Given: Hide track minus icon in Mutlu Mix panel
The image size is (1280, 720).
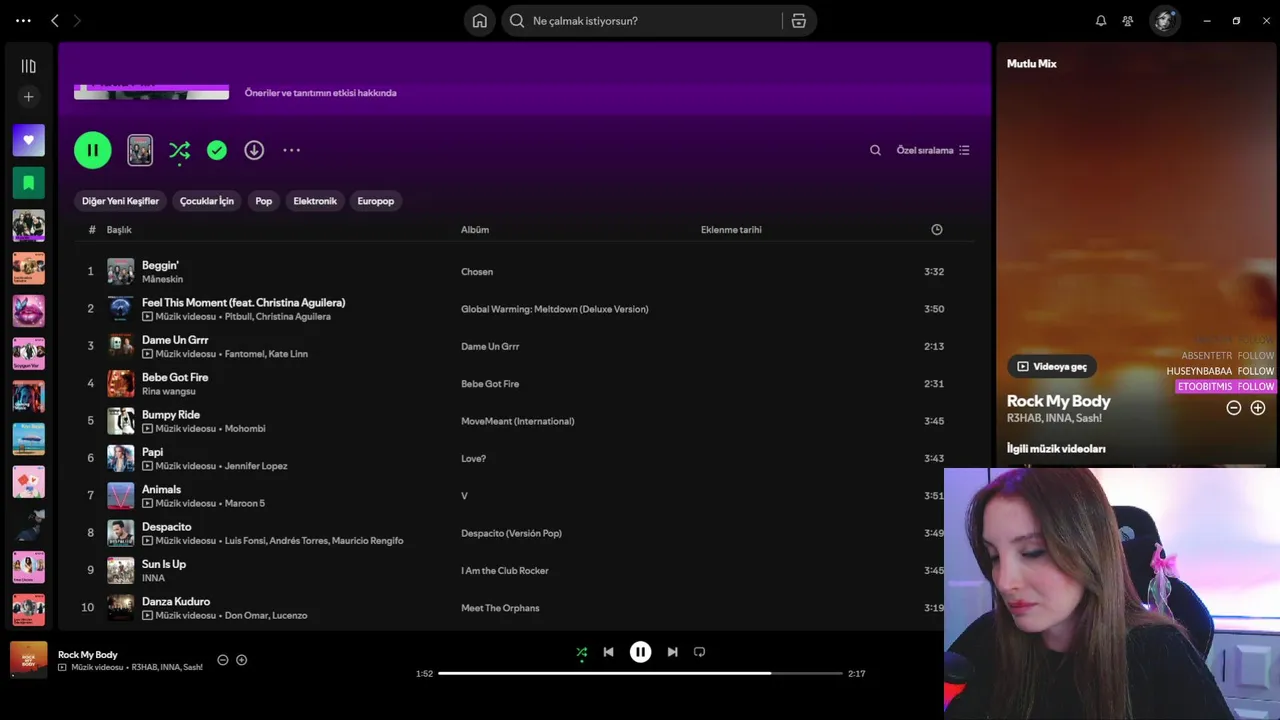Looking at the screenshot, I should pyautogui.click(x=1234, y=408).
